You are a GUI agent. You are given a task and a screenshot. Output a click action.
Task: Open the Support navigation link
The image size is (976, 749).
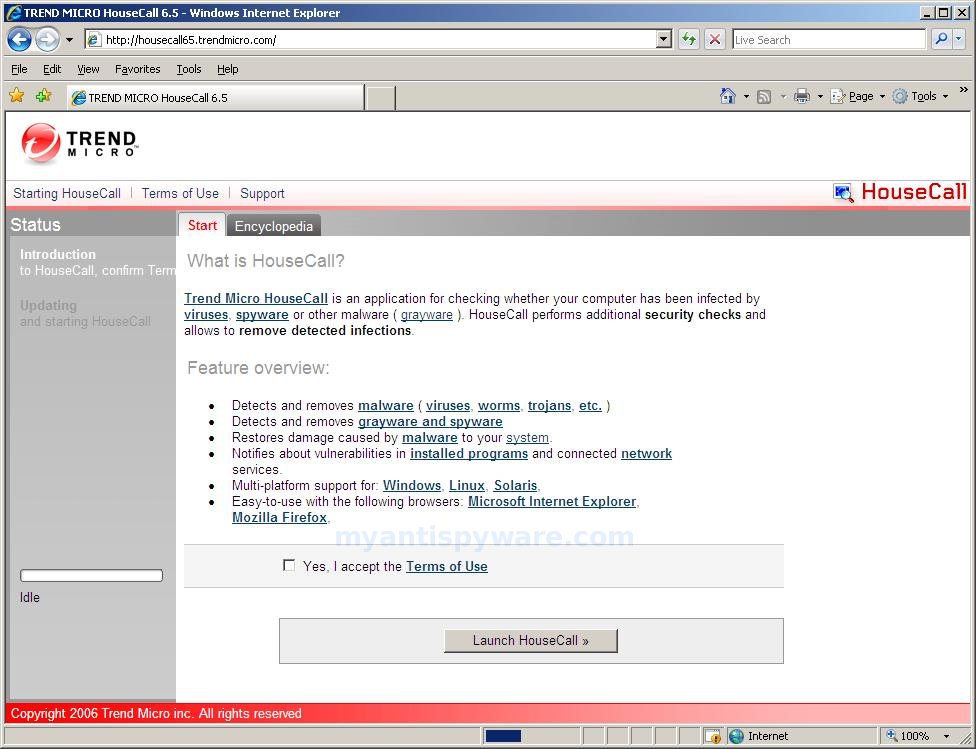(x=262, y=194)
